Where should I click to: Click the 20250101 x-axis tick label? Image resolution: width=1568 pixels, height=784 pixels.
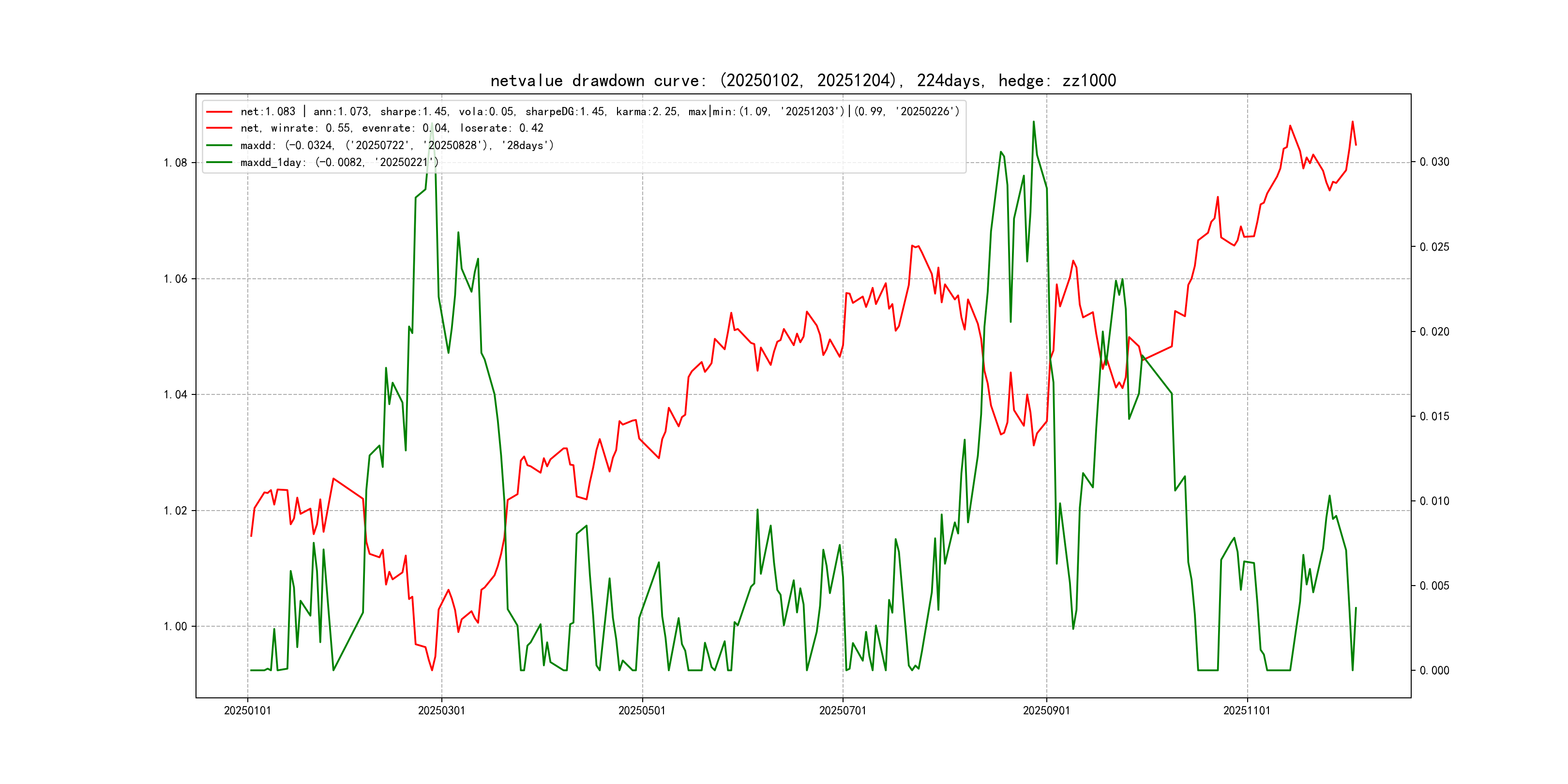(247, 710)
